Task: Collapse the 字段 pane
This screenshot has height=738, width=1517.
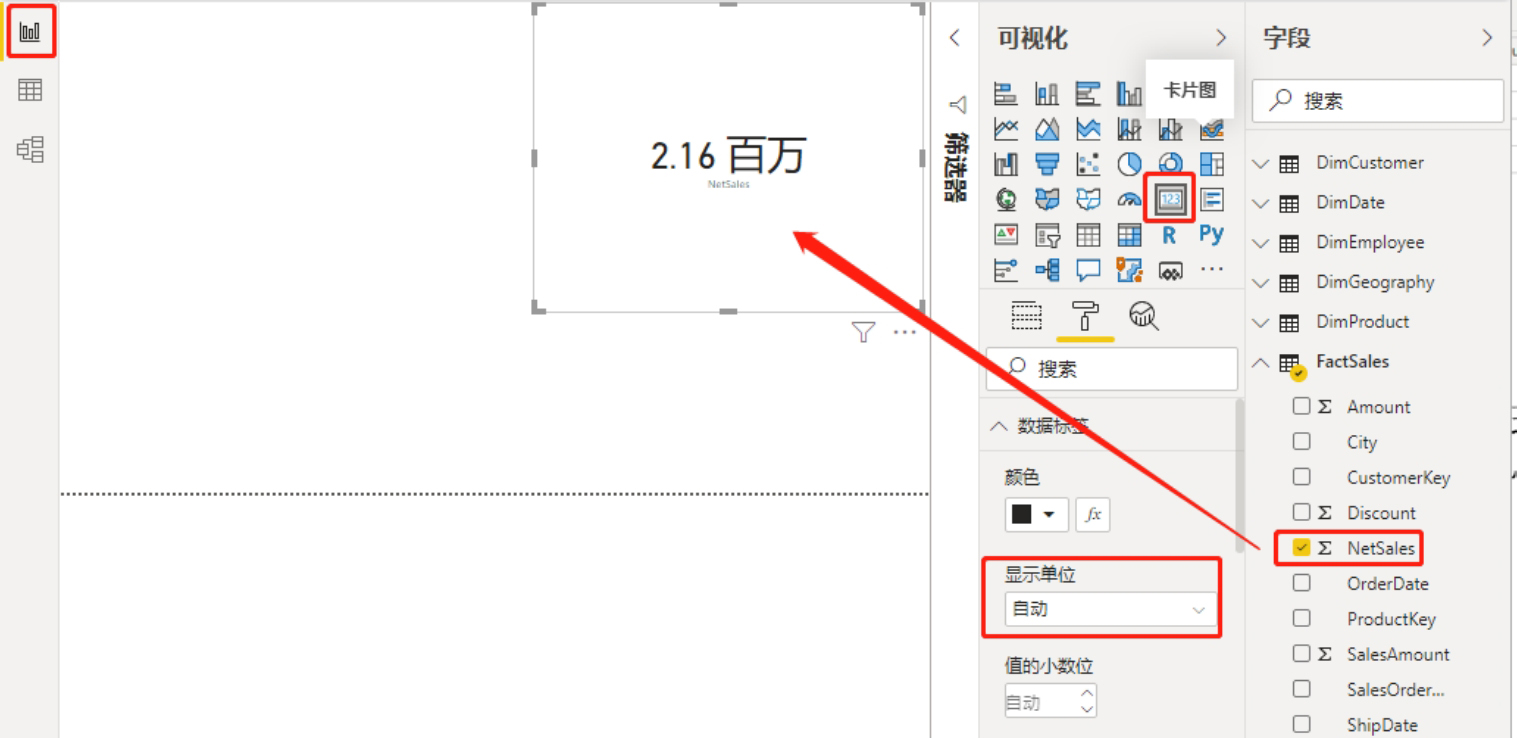Action: click(x=1487, y=38)
